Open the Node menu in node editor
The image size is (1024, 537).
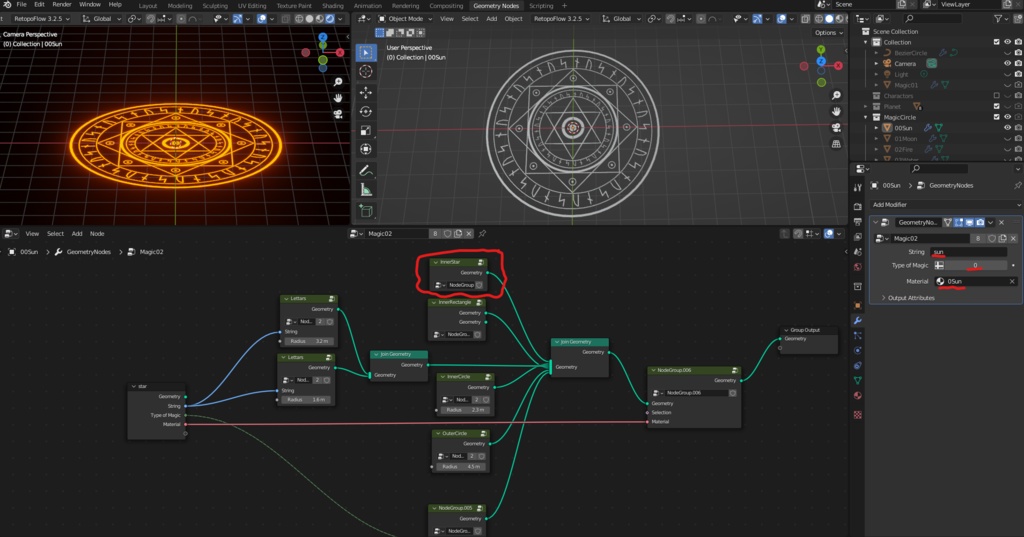[97, 233]
